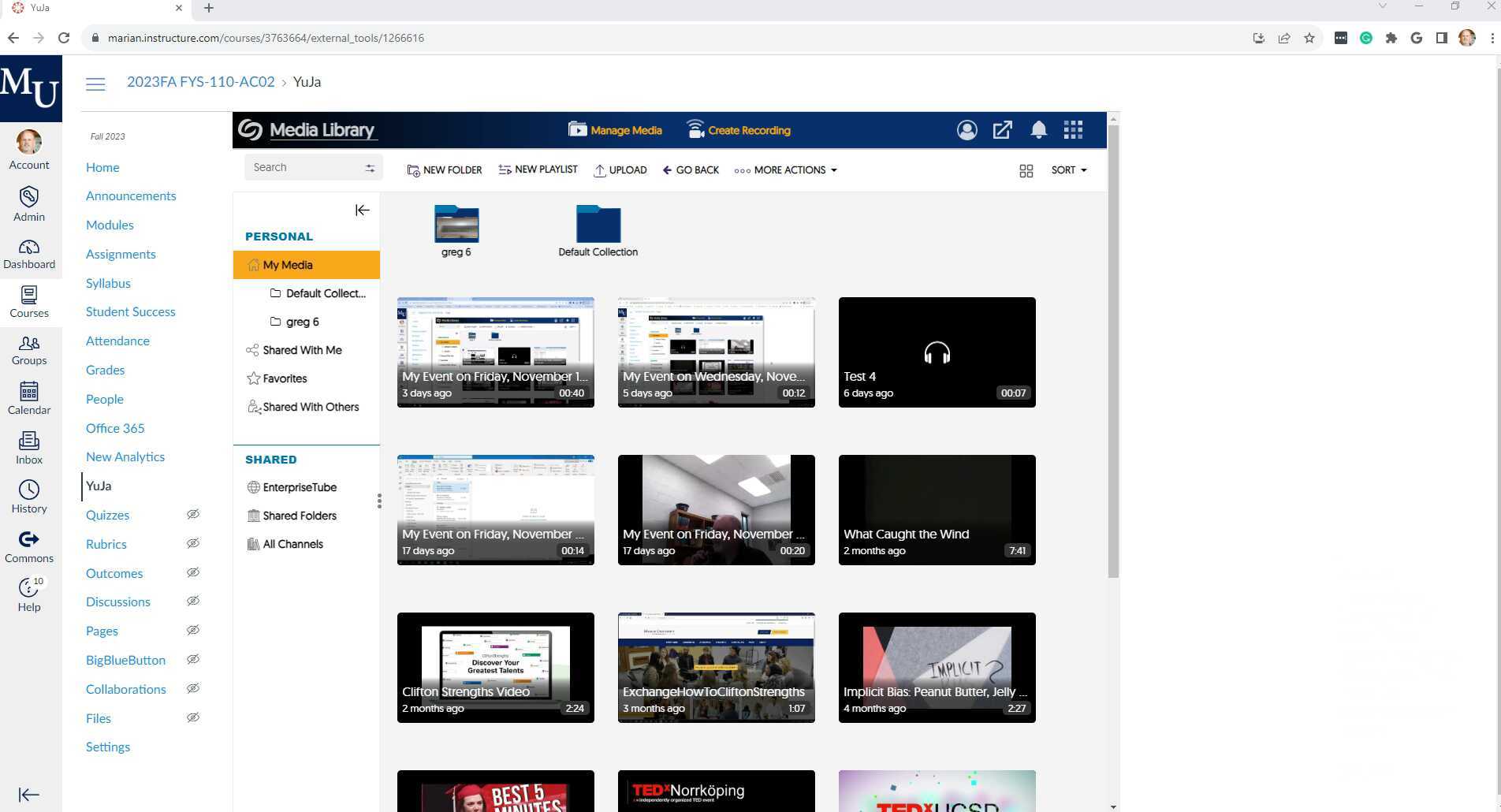
Task: Open the 2023FA FYS-110-AC02 breadcrumb link
Action: 200,81
